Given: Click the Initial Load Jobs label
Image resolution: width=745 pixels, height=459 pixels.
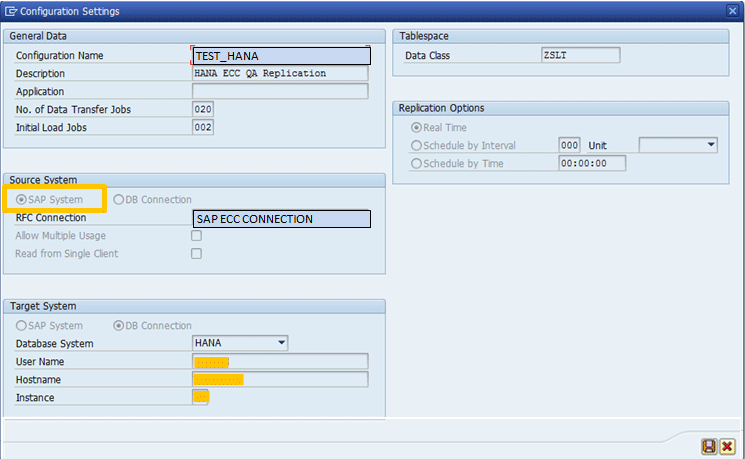Looking at the screenshot, I should pyautogui.click(x=51, y=128).
